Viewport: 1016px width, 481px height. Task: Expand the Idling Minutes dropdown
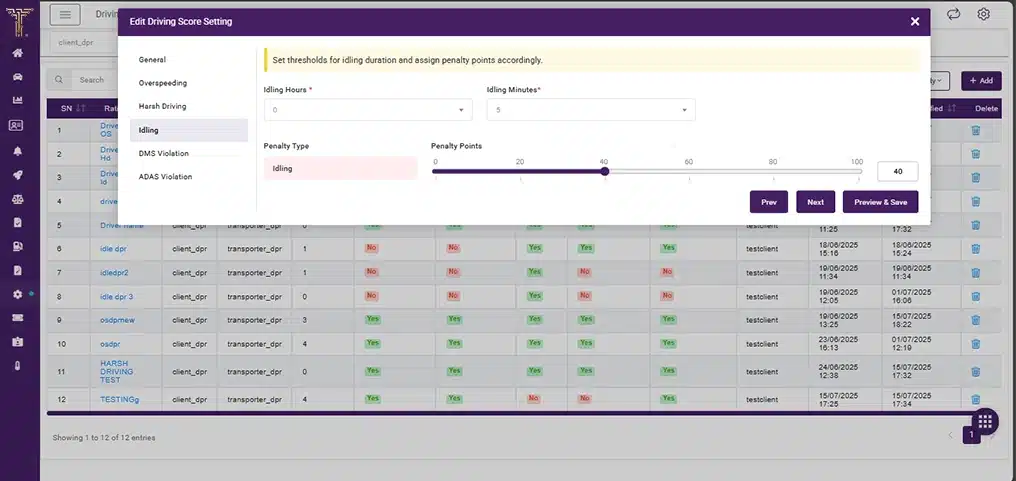coord(590,110)
